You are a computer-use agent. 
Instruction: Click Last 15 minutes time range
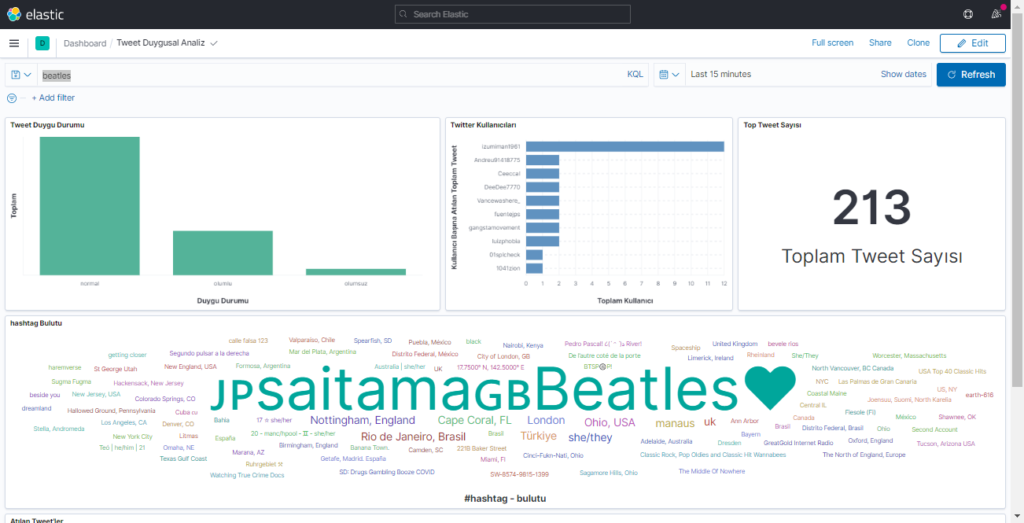click(x=720, y=74)
